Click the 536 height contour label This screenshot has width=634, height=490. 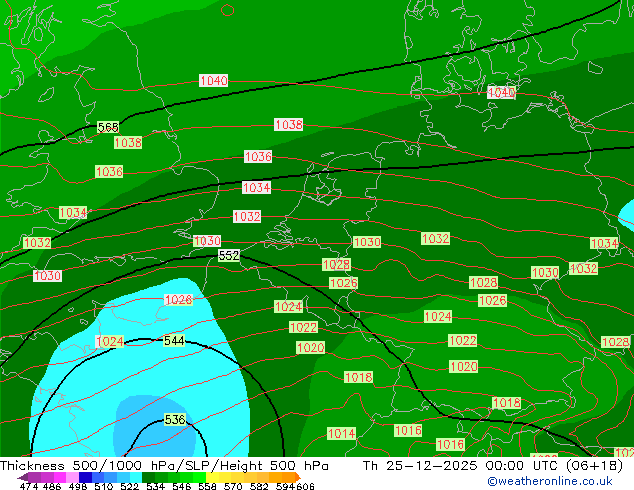pos(175,420)
